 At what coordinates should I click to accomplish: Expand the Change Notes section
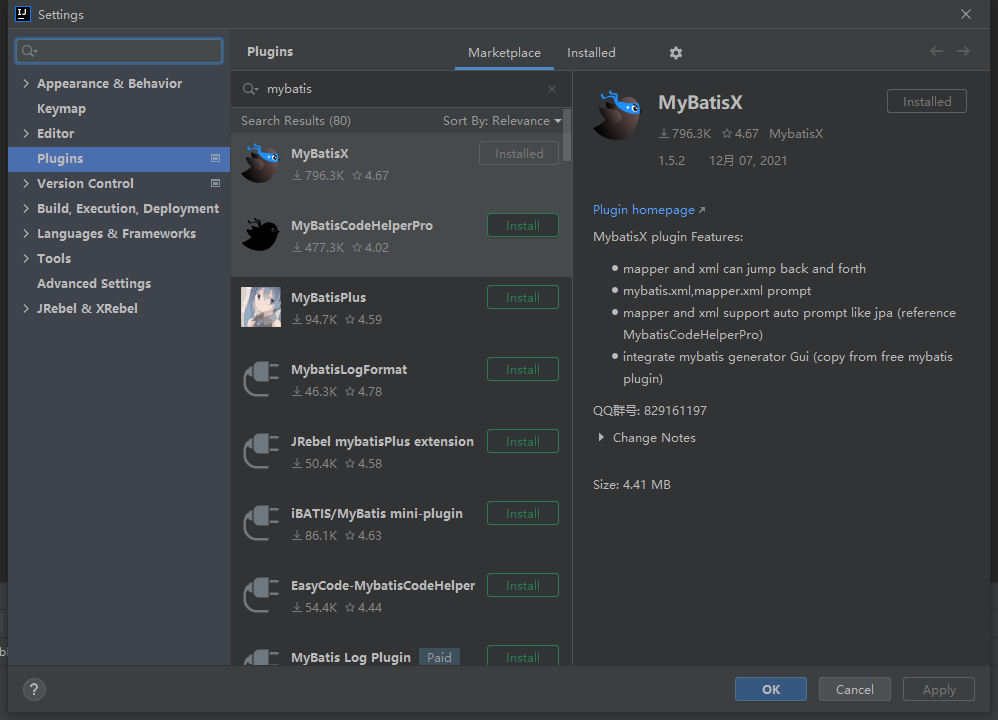pos(601,438)
